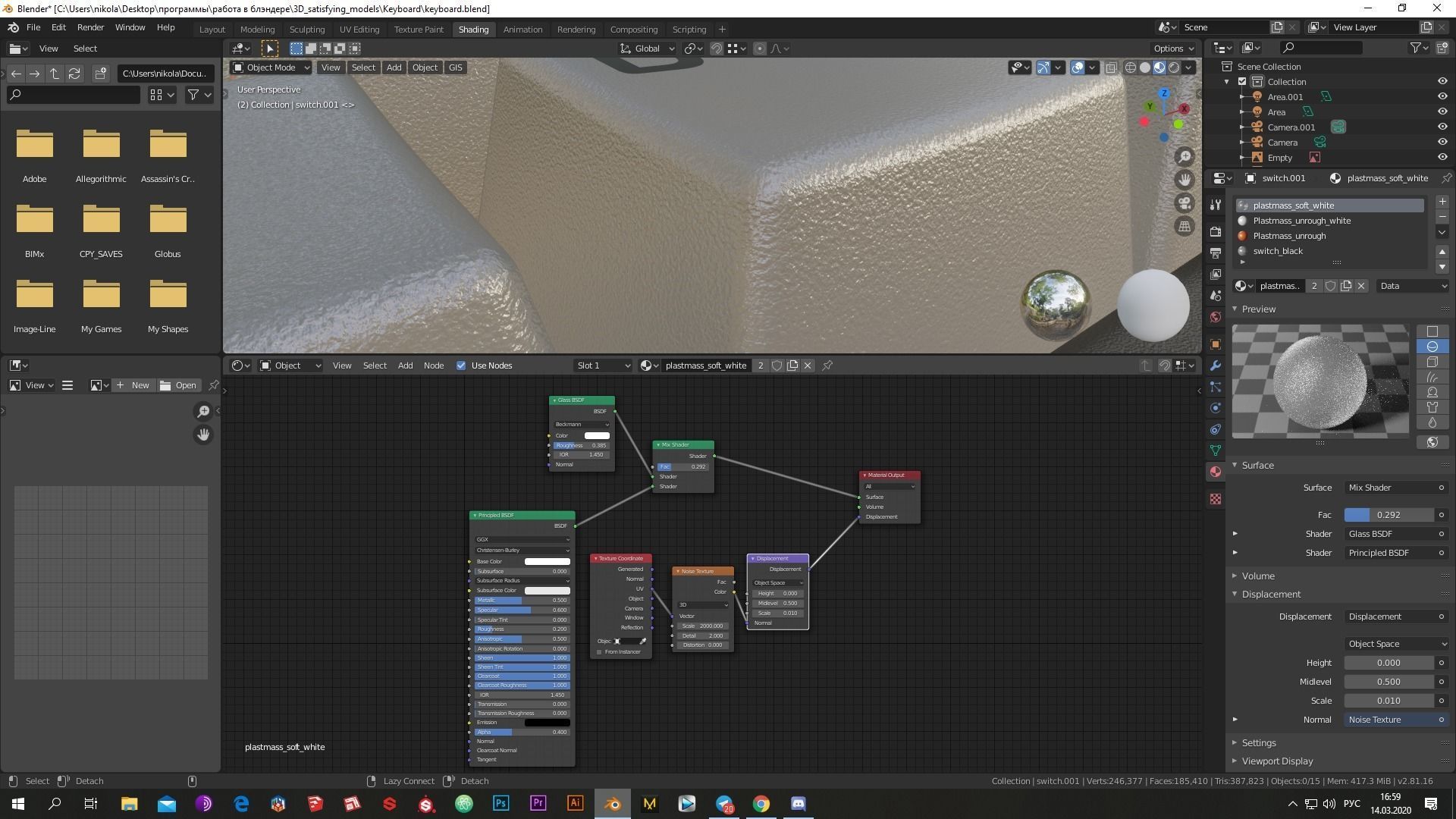The width and height of the screenshot is (1456, 819).
Task: Click the file browser refresh icon
Action: point(74,74)
